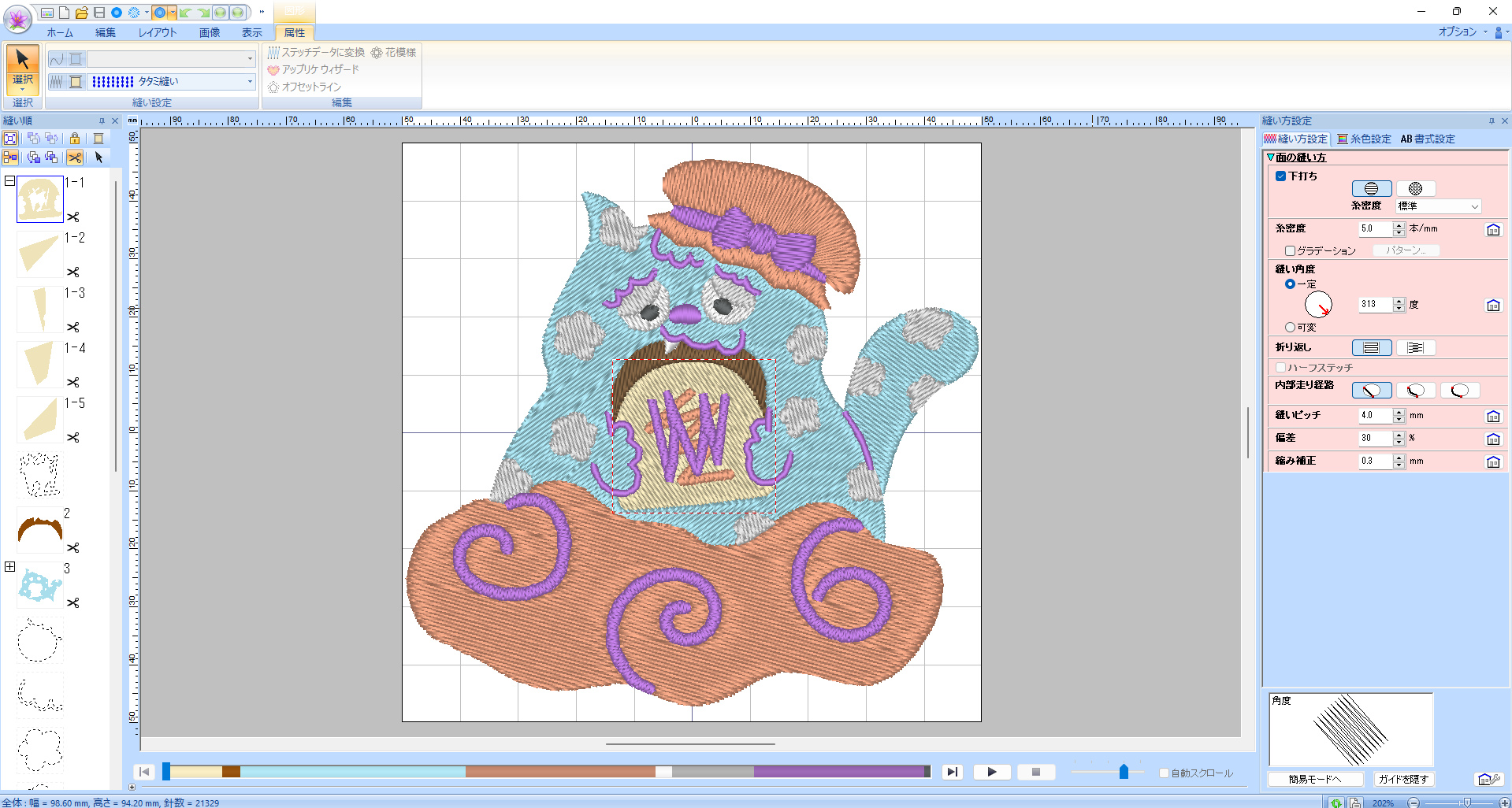Screen dimensions: 1512x808
Task: Select second 内部走り経路 path option
Action: coord(1416,390)
